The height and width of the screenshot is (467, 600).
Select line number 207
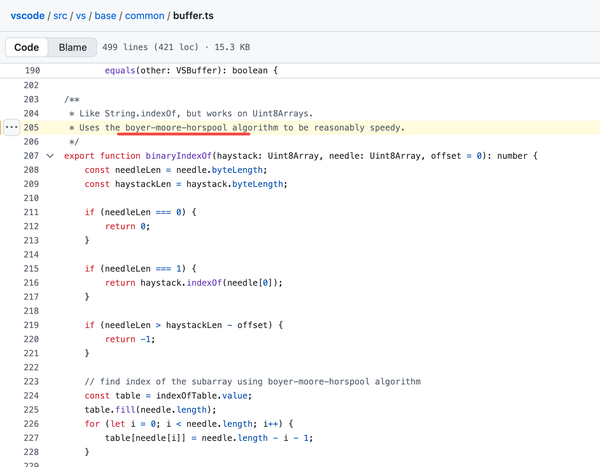click(31, 156)
